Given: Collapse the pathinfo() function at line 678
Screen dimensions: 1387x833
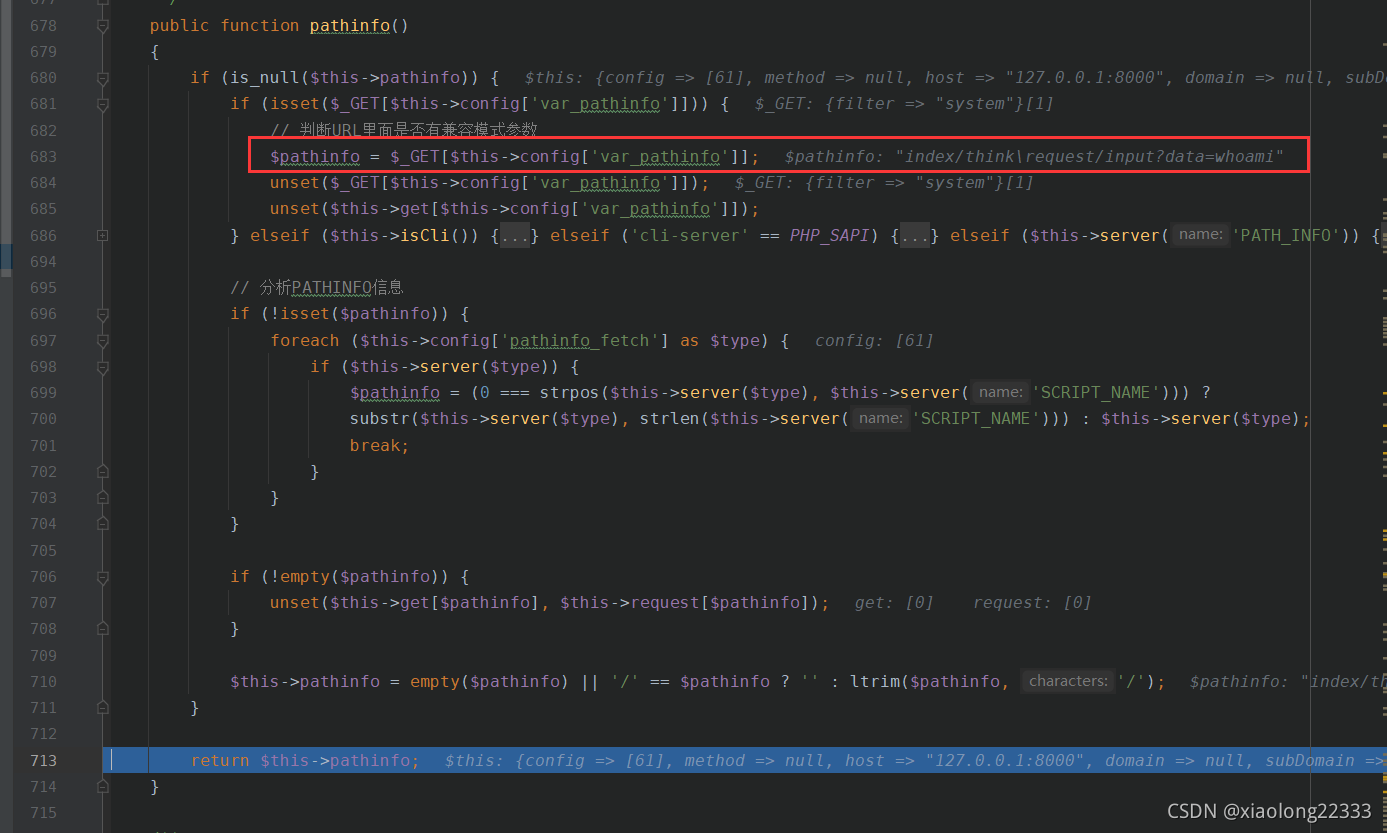Looking at the screenshot, I should click(102, 26).
